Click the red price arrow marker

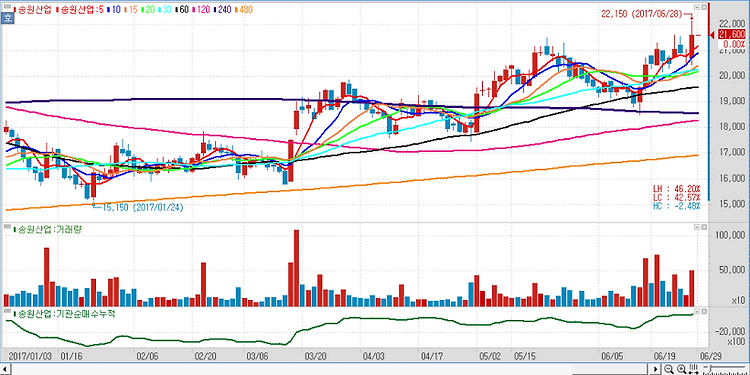pos(711,35)
